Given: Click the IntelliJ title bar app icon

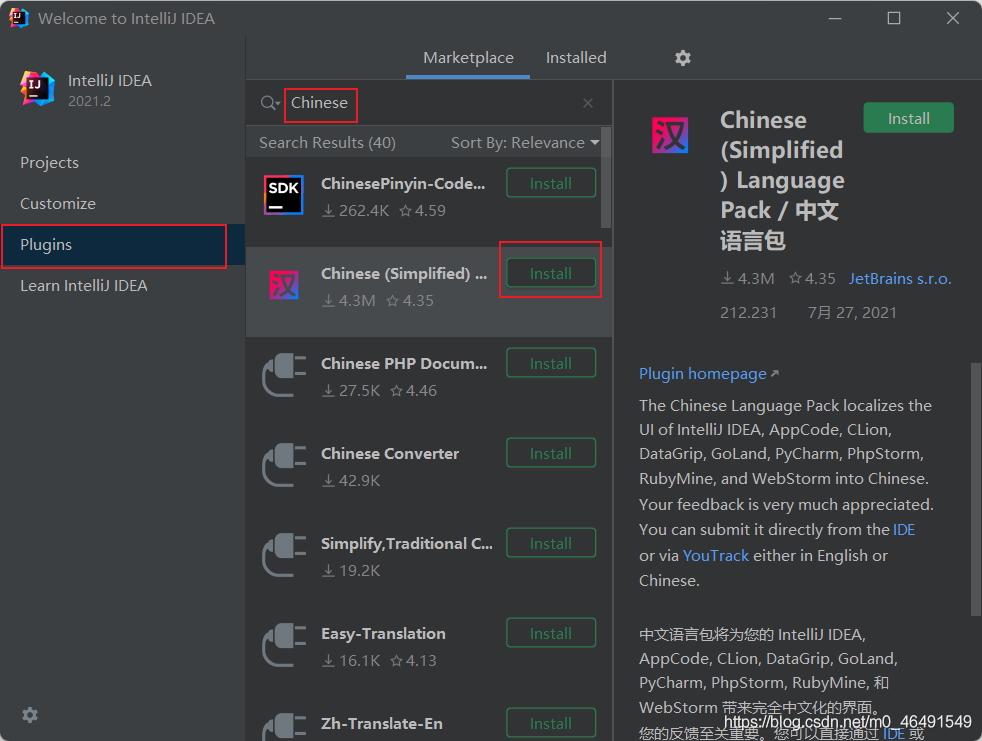Looking at the screenshot, I should point(19,18).
